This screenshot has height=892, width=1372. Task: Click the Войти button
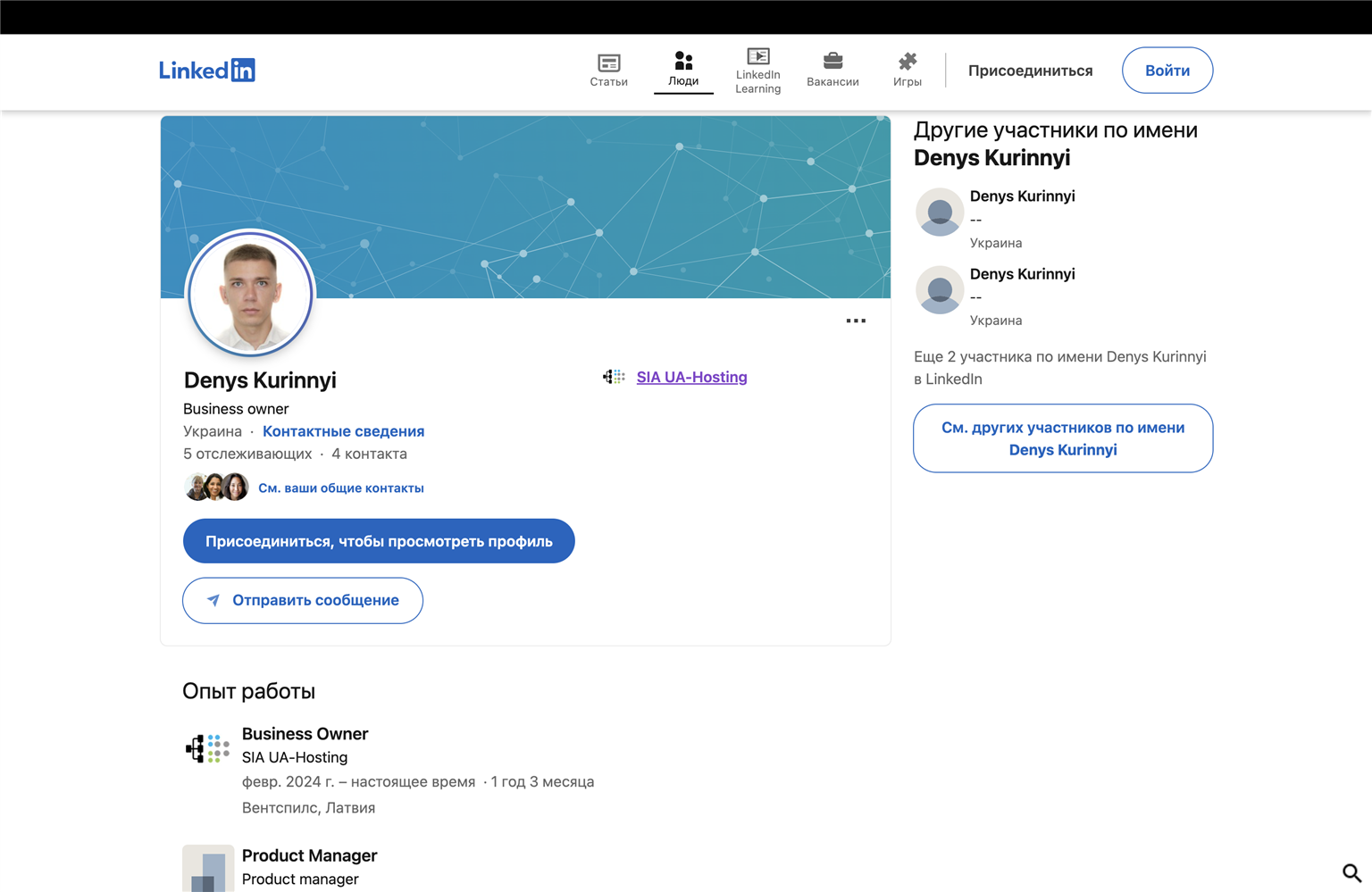(x=1167, y=70)
